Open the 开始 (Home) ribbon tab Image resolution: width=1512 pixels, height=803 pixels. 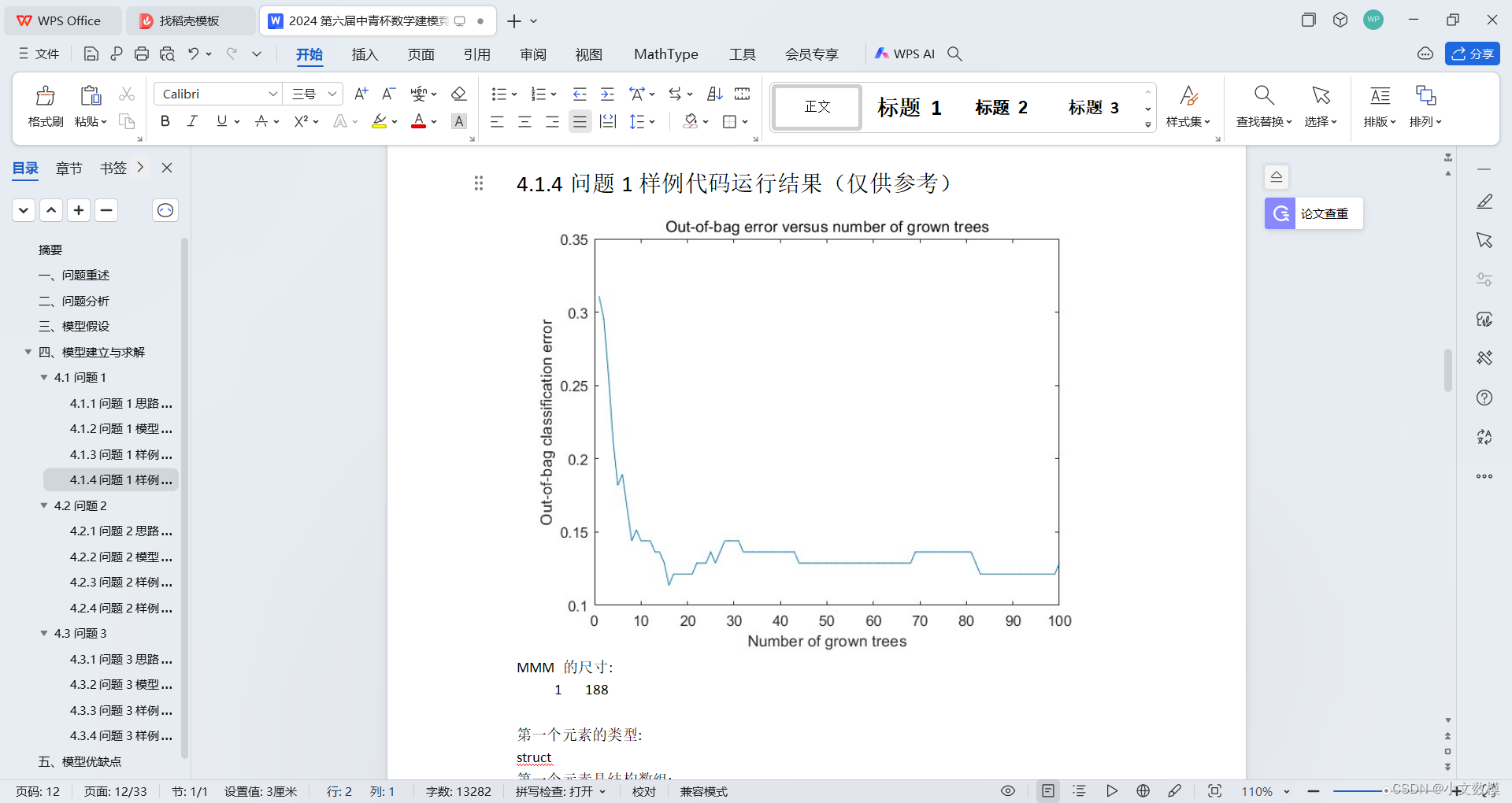click(309, 54)
